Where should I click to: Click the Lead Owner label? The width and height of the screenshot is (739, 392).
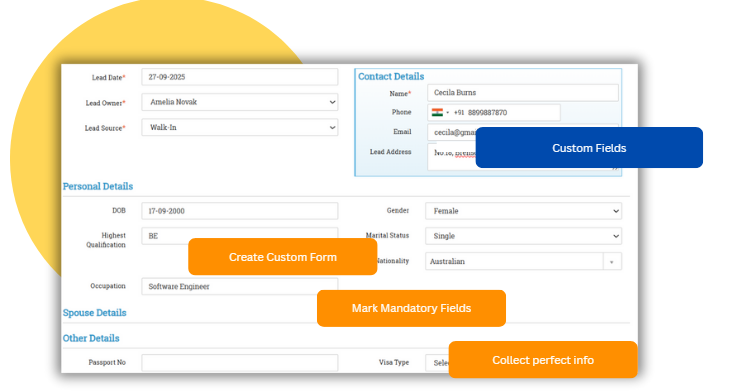pos(106,103)
